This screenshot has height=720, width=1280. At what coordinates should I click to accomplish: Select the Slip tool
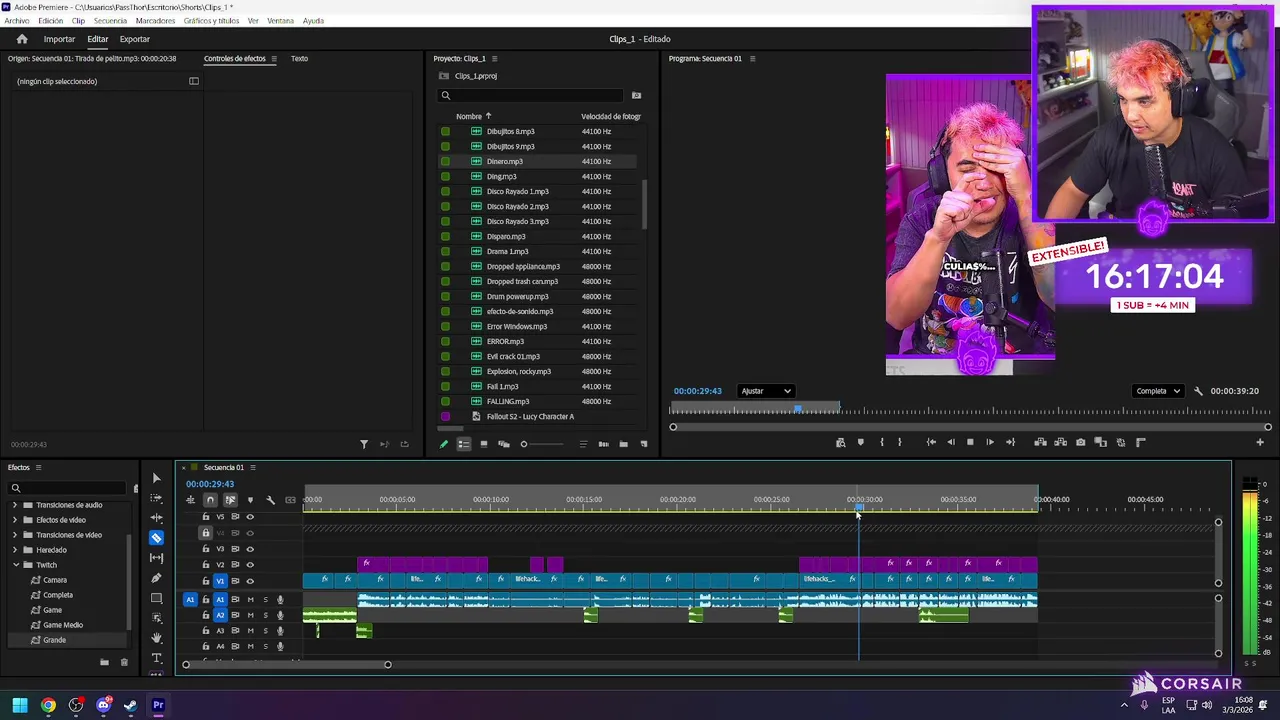[x=156, y=558]
